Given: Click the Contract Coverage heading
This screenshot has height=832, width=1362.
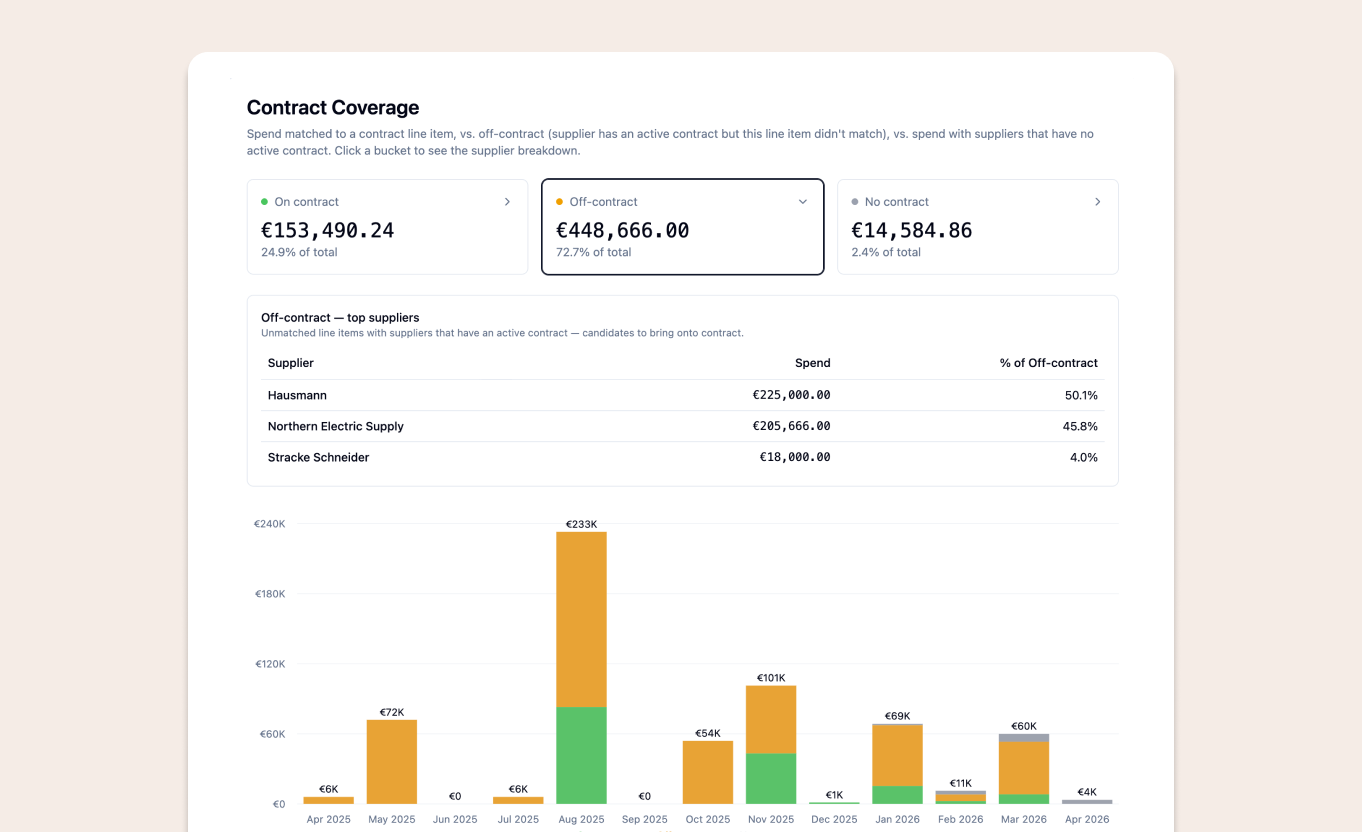Looking at the screenshot, I should click(x=333, y=107).
